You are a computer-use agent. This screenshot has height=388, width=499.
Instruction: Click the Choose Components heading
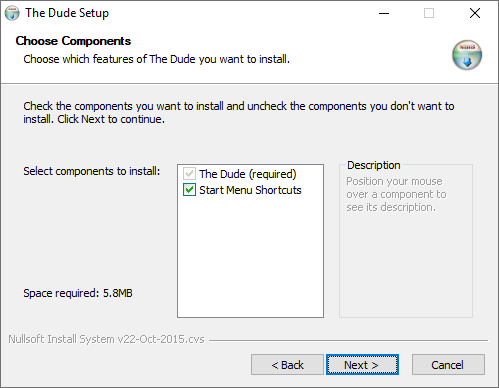pyautogui.click(x=73, y=41)
